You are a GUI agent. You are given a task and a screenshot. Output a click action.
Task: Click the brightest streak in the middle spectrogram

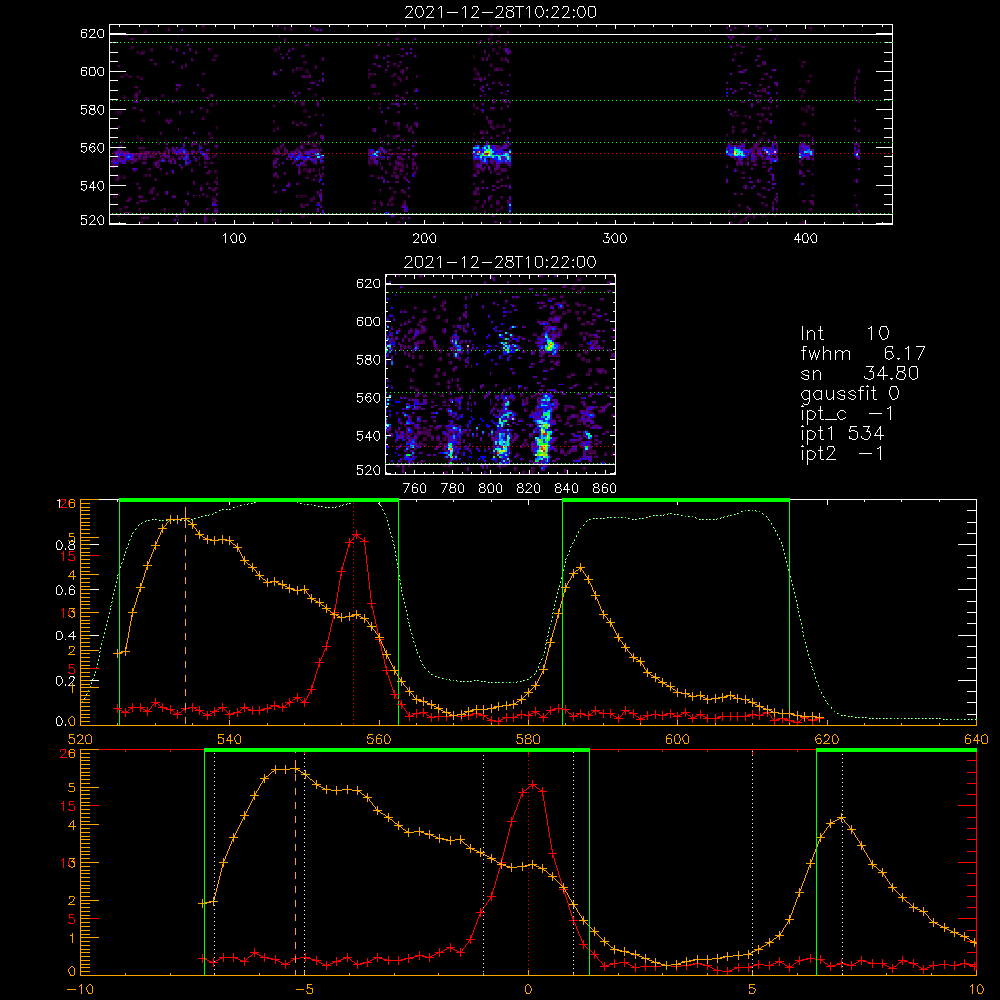543,430
